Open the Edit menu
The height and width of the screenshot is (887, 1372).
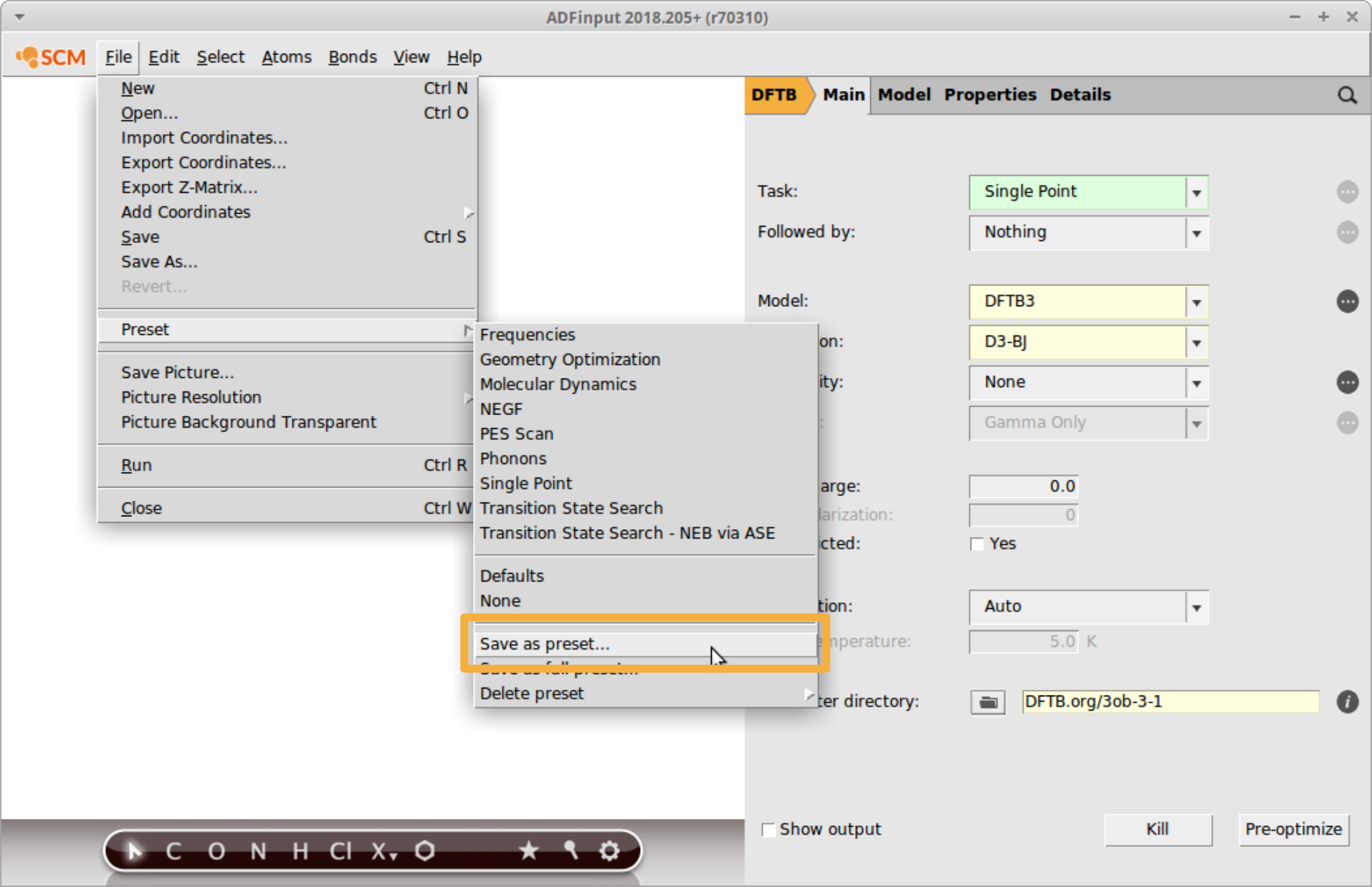[163, 57]
